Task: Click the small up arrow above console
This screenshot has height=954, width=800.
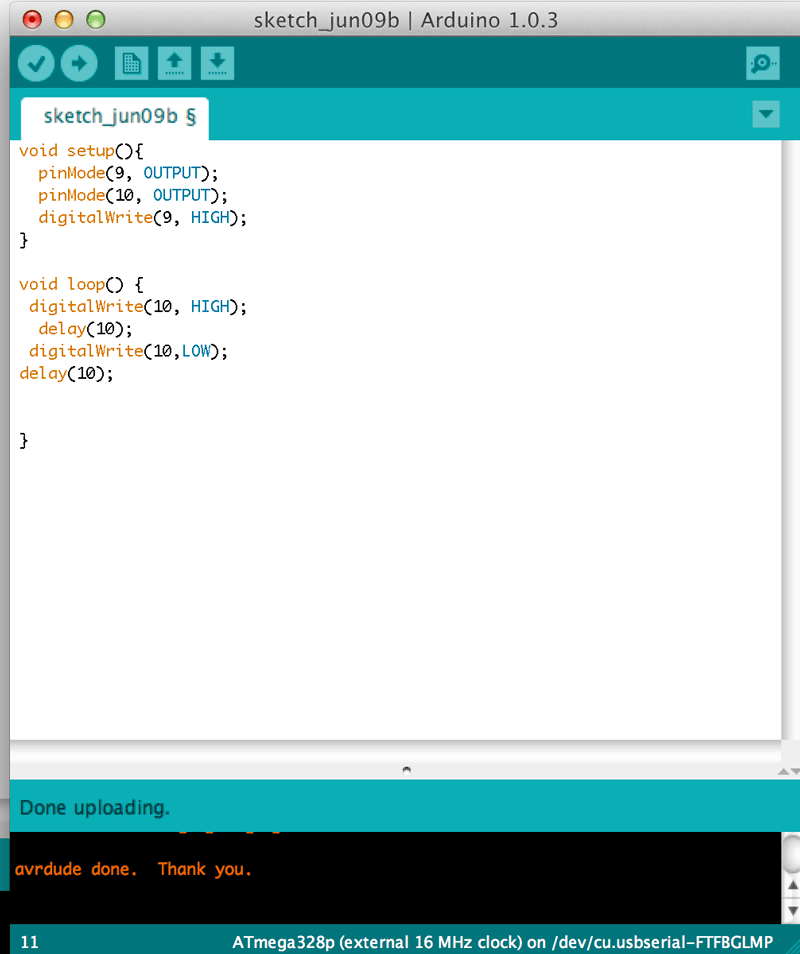Action: (784, 771)
